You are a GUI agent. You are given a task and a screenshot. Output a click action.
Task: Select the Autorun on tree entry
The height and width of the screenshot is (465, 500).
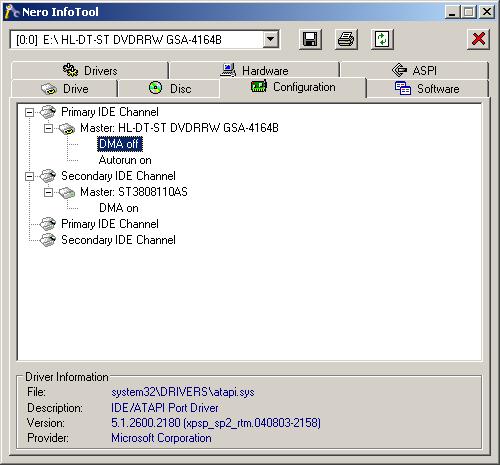[x=125, y=160]
